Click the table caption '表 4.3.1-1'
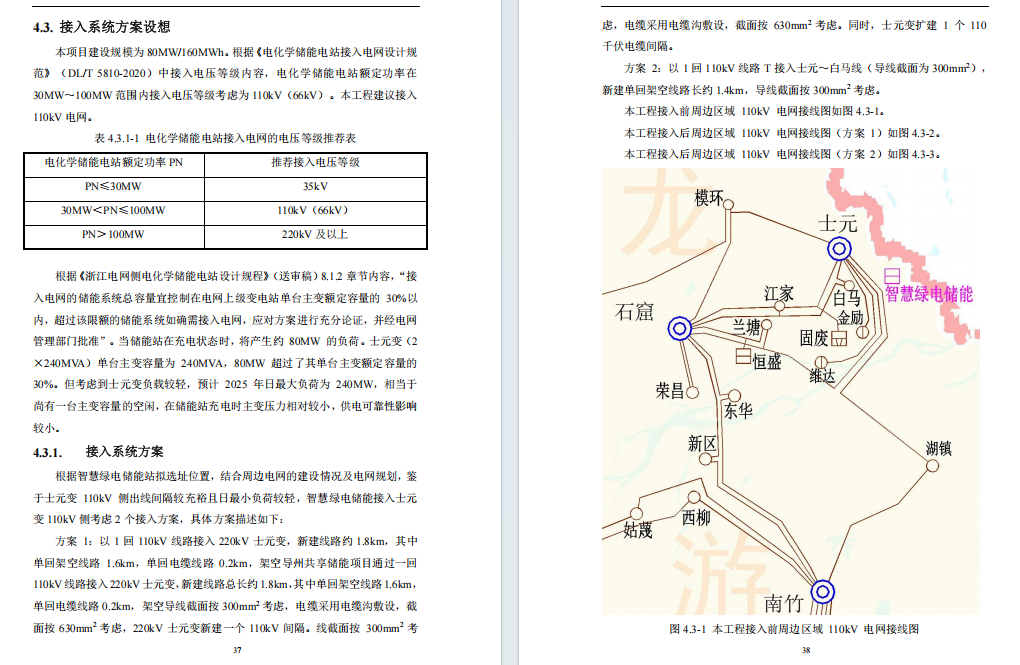The height and width of the screenshot is (665, 1020). [x=117, y=138]
